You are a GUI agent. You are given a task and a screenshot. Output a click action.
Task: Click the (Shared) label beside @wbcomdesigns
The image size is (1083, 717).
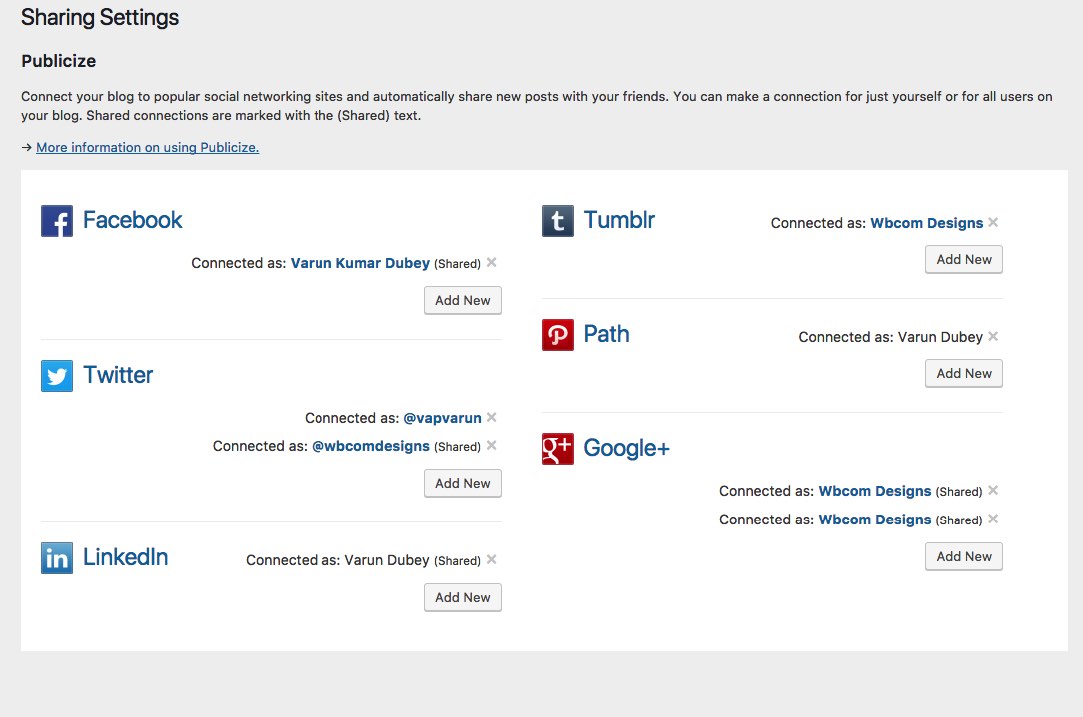point(457,447)
